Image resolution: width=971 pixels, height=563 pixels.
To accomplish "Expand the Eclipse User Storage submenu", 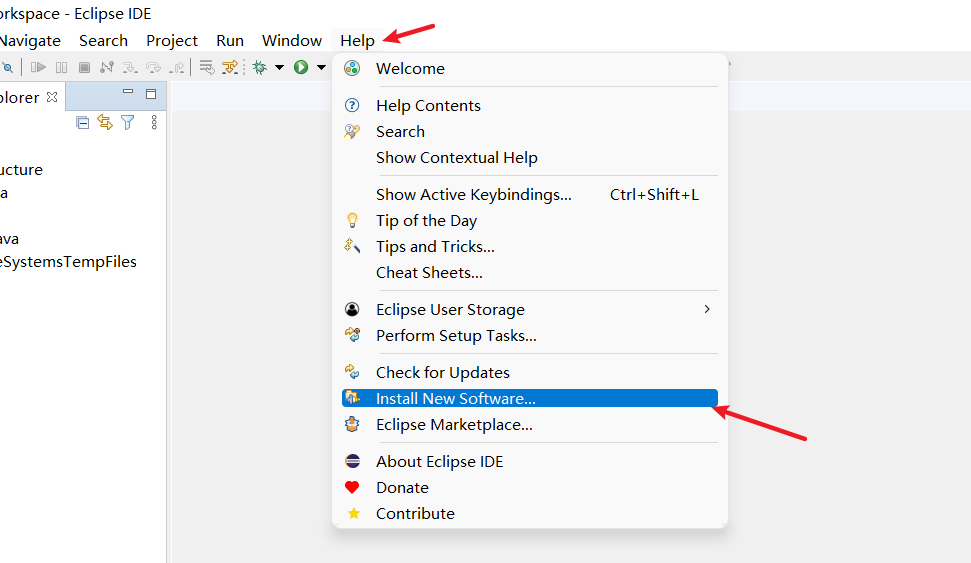I will coord(707,309).
